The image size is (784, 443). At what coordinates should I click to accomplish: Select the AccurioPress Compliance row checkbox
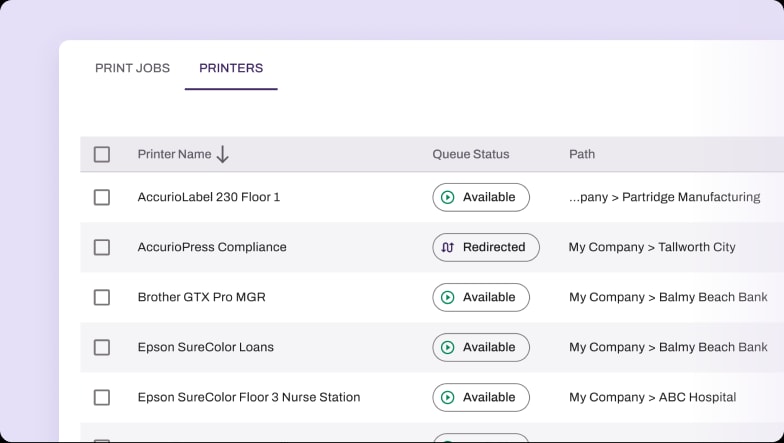pyautogui.click(x=102, y=247)
